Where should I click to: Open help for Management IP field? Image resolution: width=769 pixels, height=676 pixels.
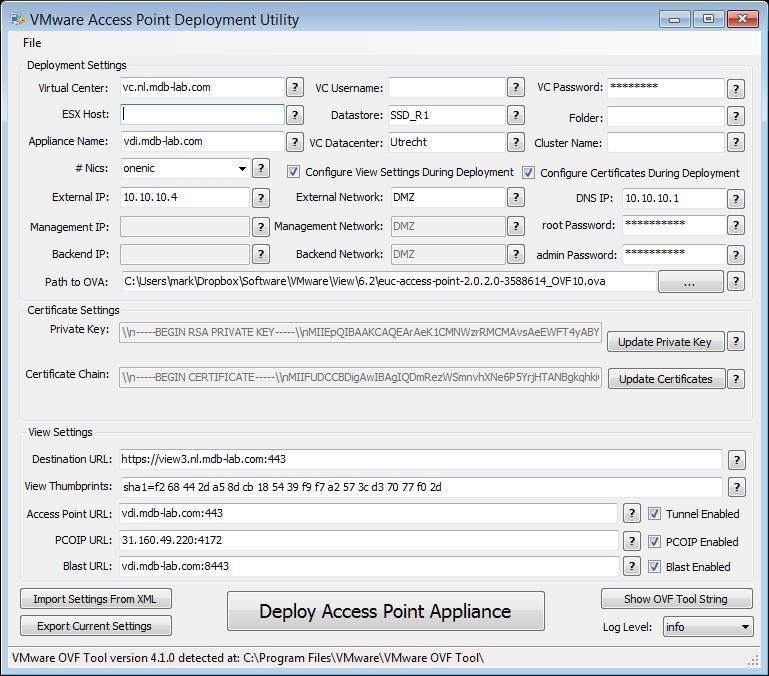pos(261,227)
